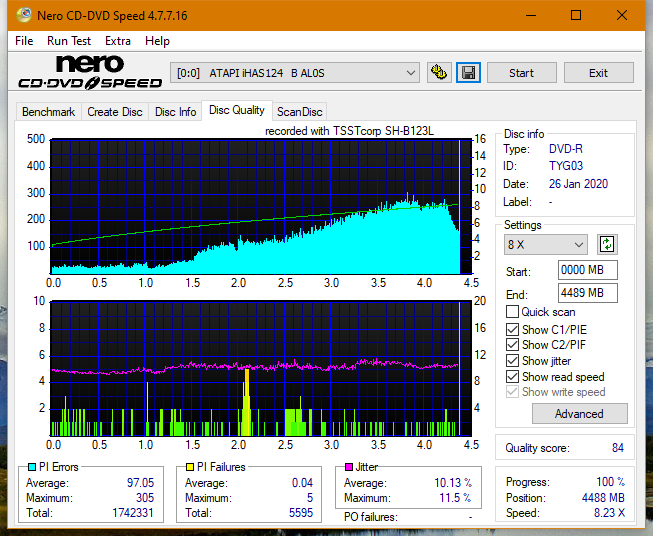This screenshot has height=536, width=653.
Task: Click the Speed value 8.23 X
Action: [609, 513]
